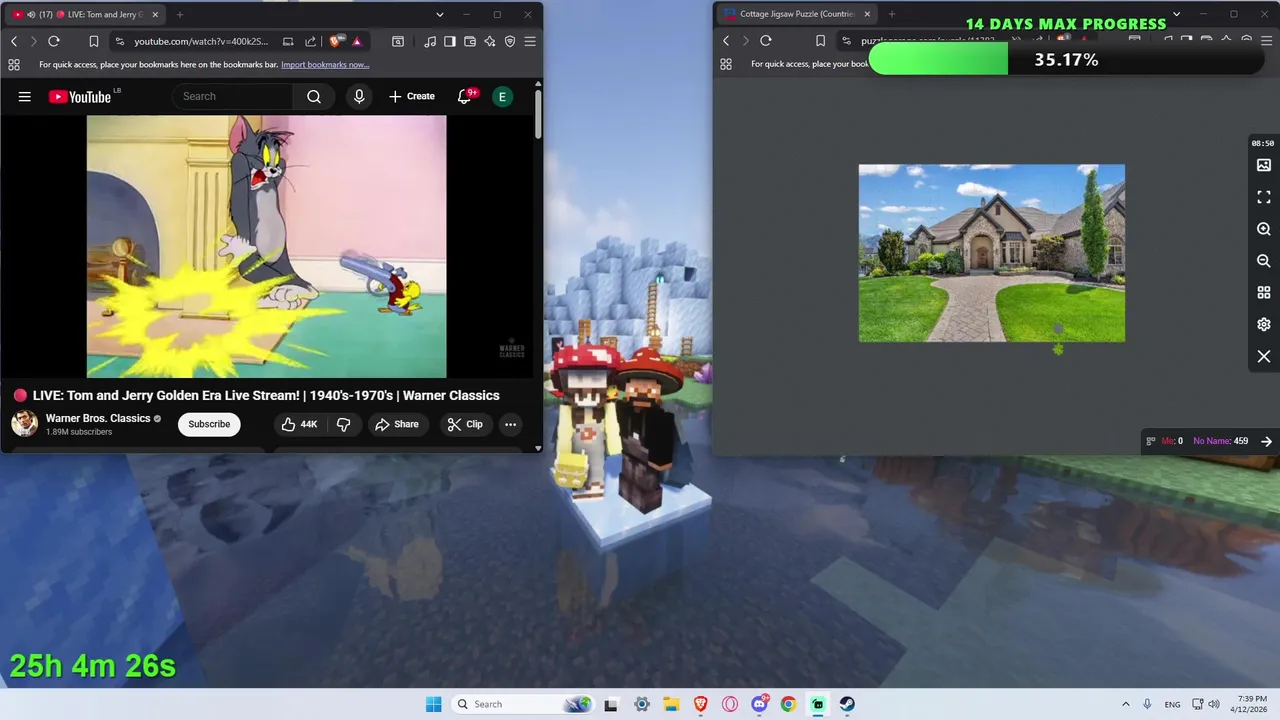
Task: Reload the Cottage Jigsaw Puzzle page
Action: point(766,41)
